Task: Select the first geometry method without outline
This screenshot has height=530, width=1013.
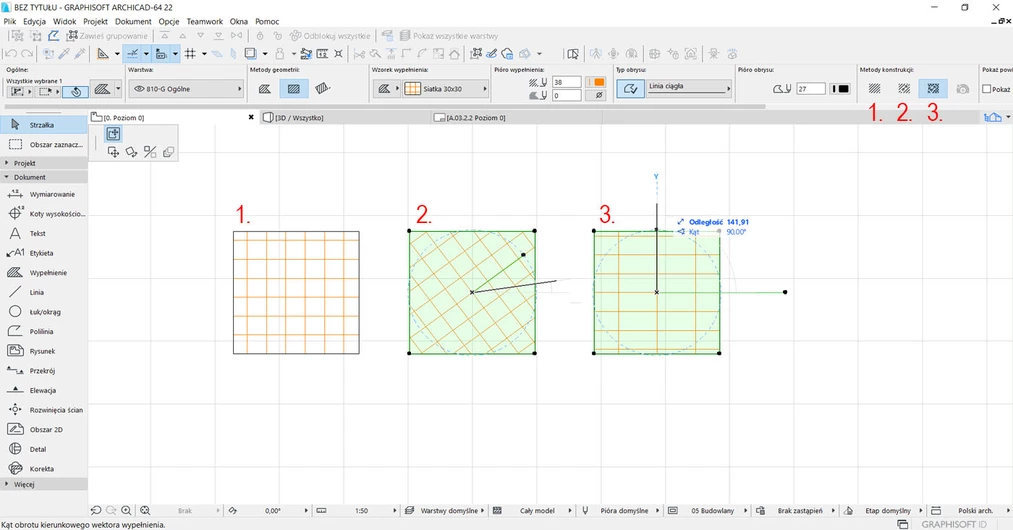Action: (265, 89)
